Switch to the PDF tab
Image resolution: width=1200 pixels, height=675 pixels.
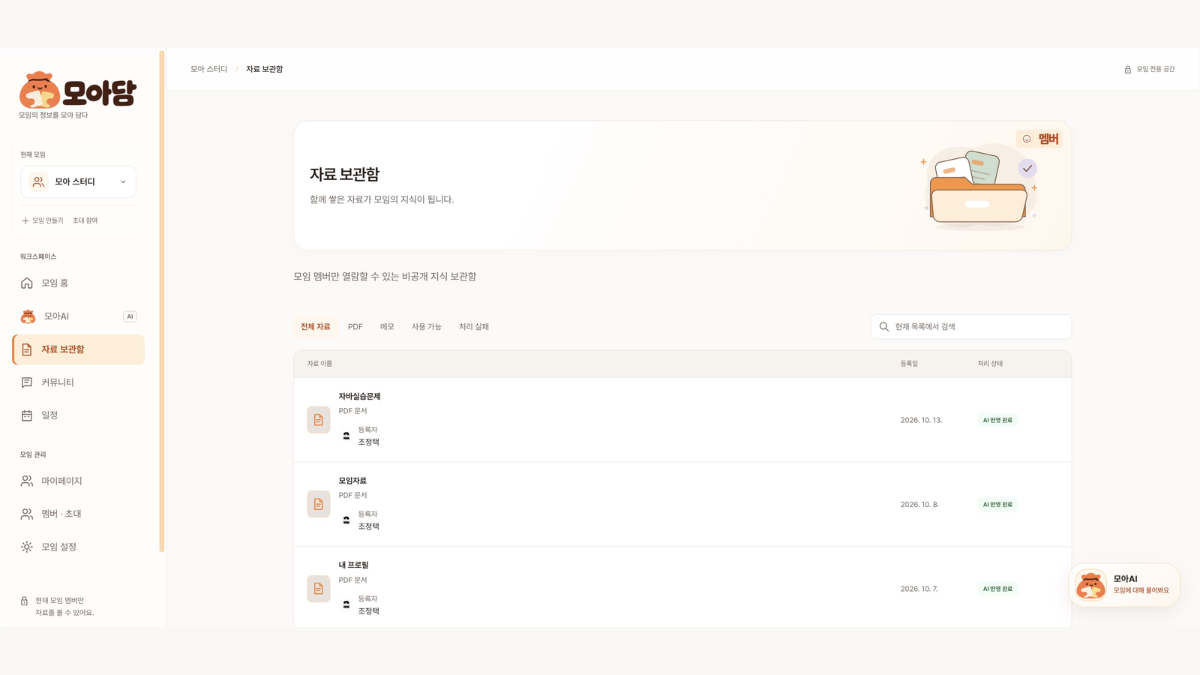click(x=355, y=327)
